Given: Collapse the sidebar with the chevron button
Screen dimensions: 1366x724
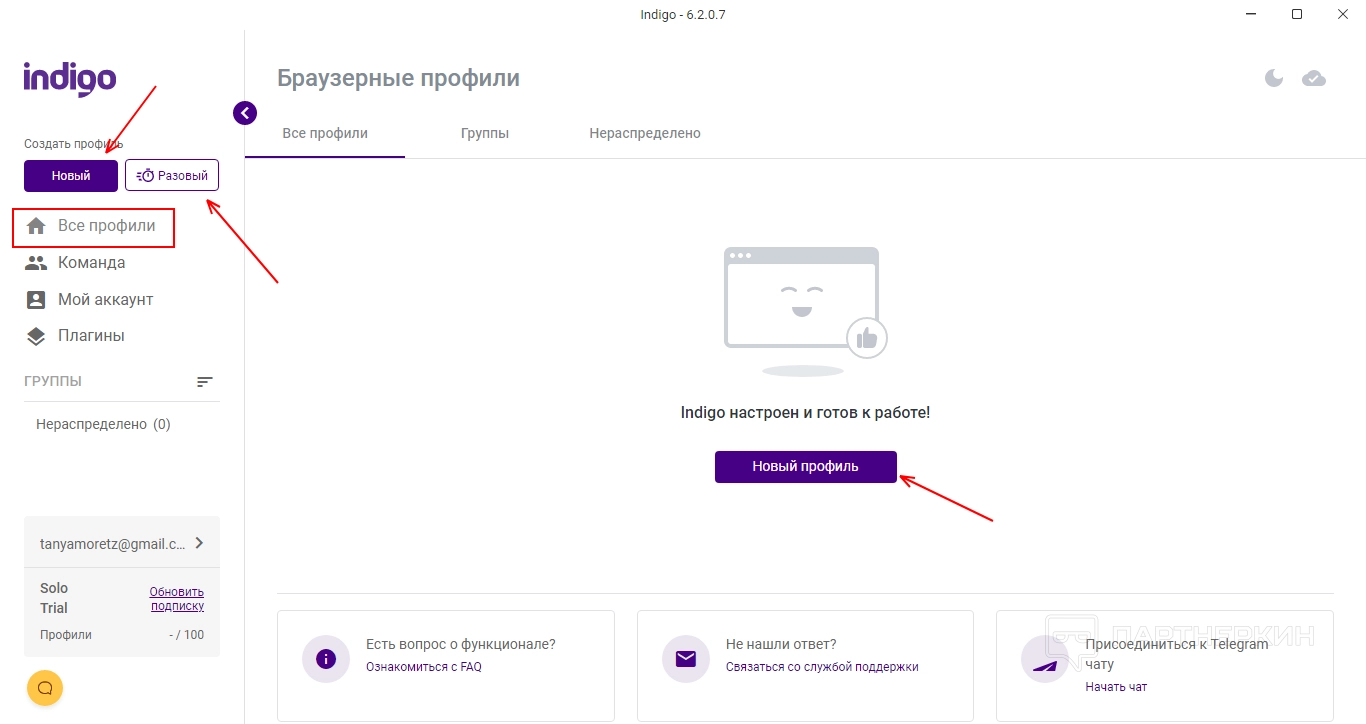Looking at the screenshot, I should click(245, 113).
